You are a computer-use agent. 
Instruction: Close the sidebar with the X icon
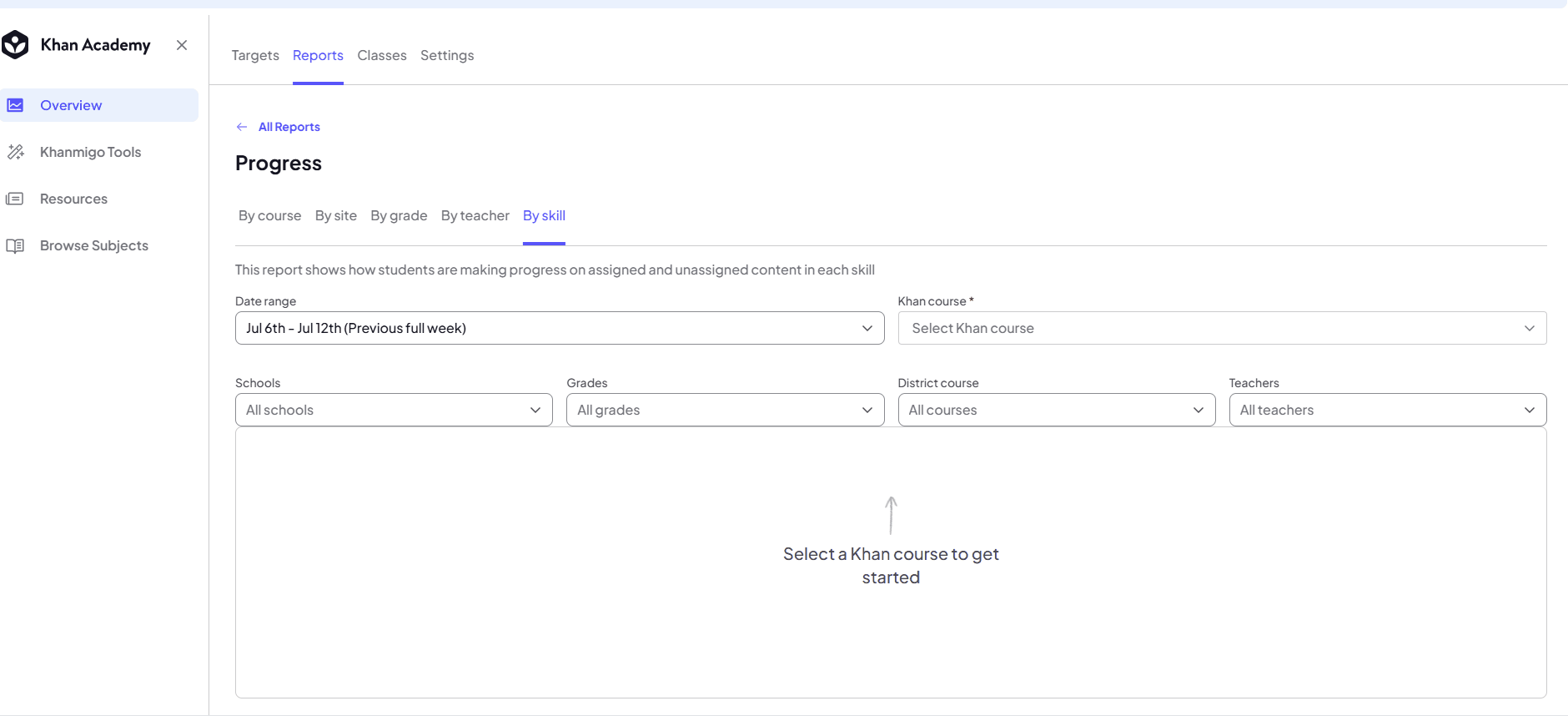182,45
